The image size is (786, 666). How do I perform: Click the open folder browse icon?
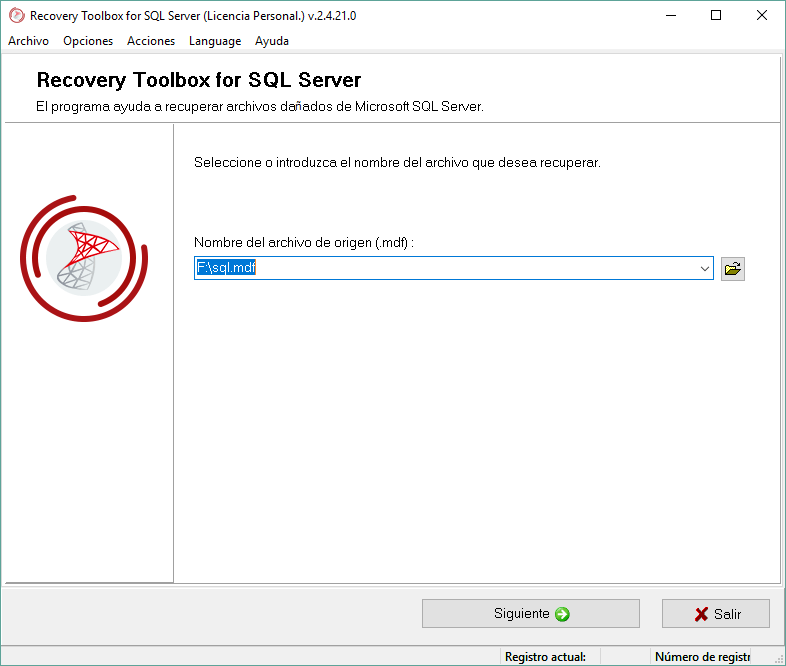pos(732,269)
